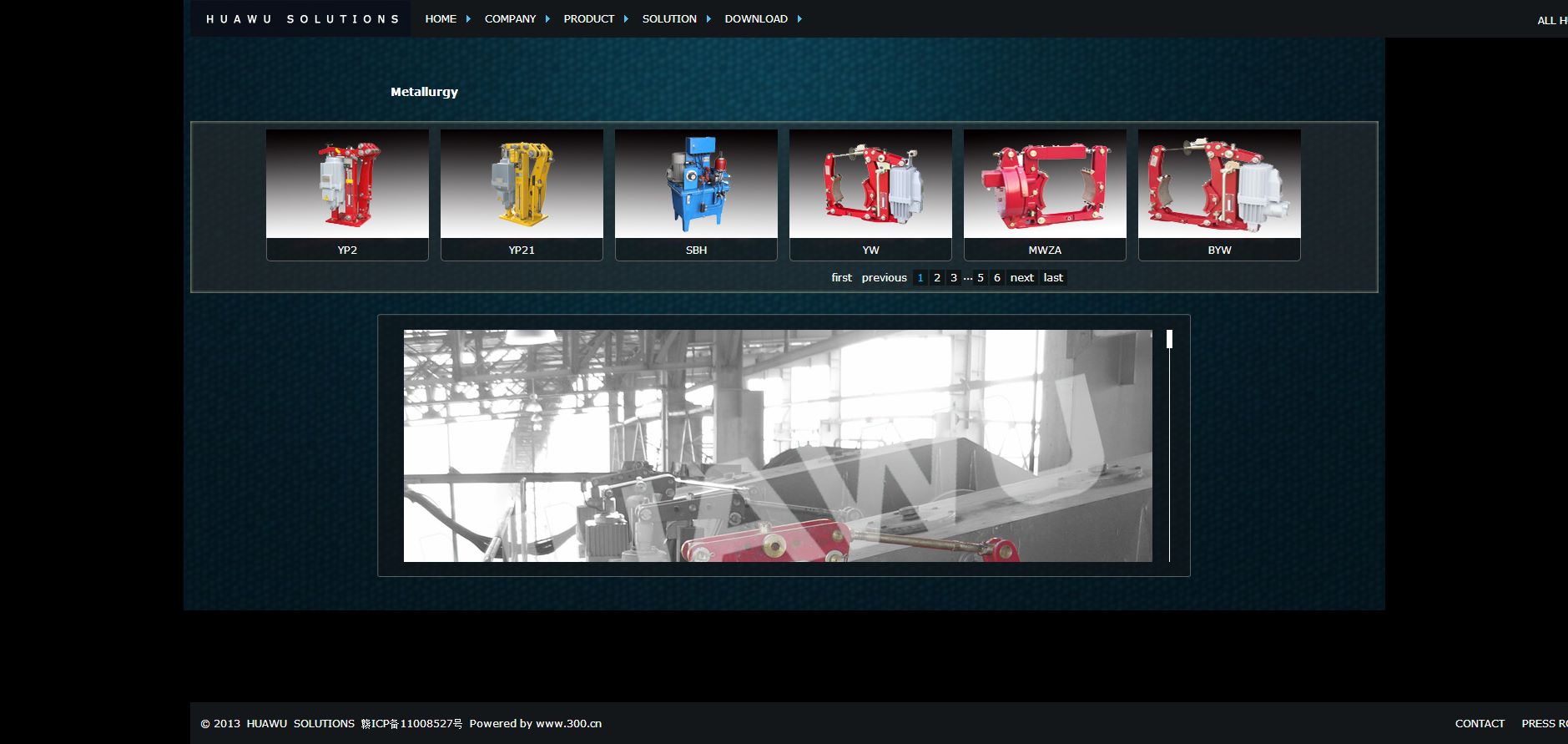Open the yellow YP21 brake thumbnail

tap(522, 184)
